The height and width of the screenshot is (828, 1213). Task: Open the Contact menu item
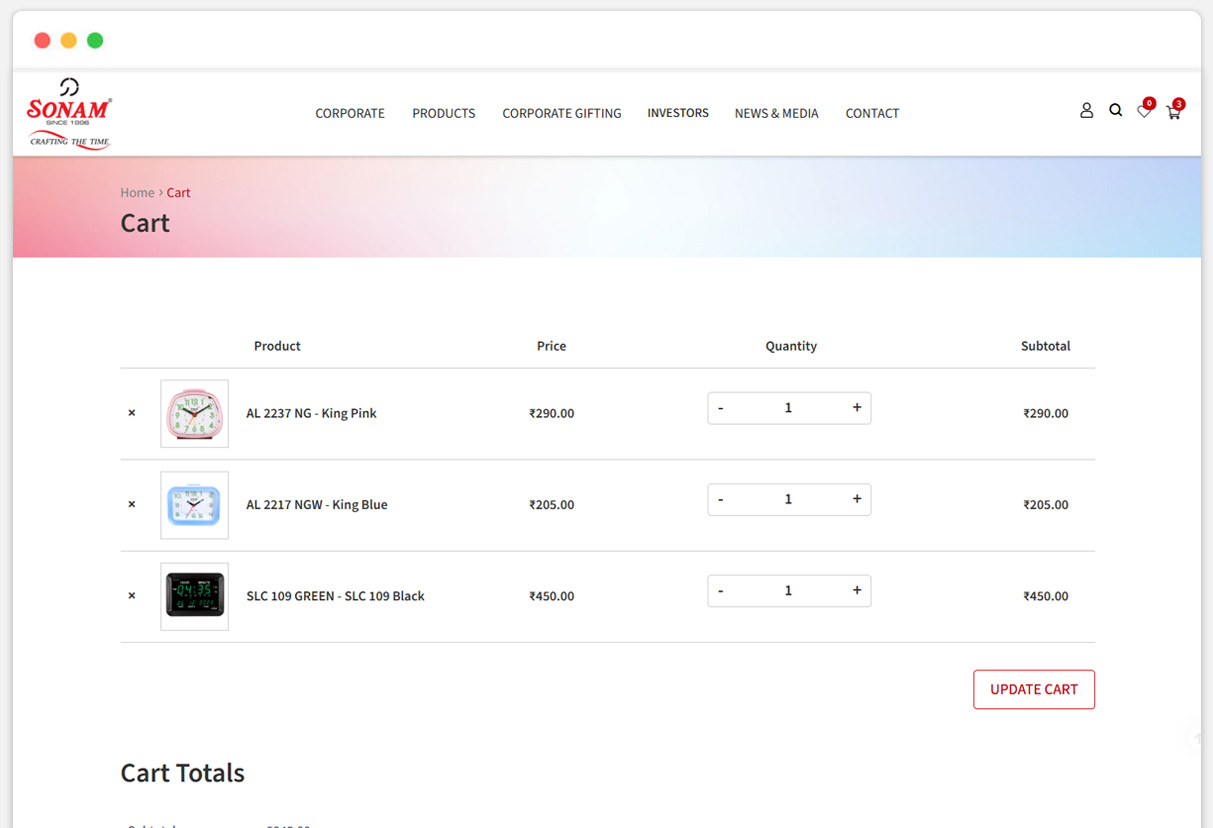(872, 113)
